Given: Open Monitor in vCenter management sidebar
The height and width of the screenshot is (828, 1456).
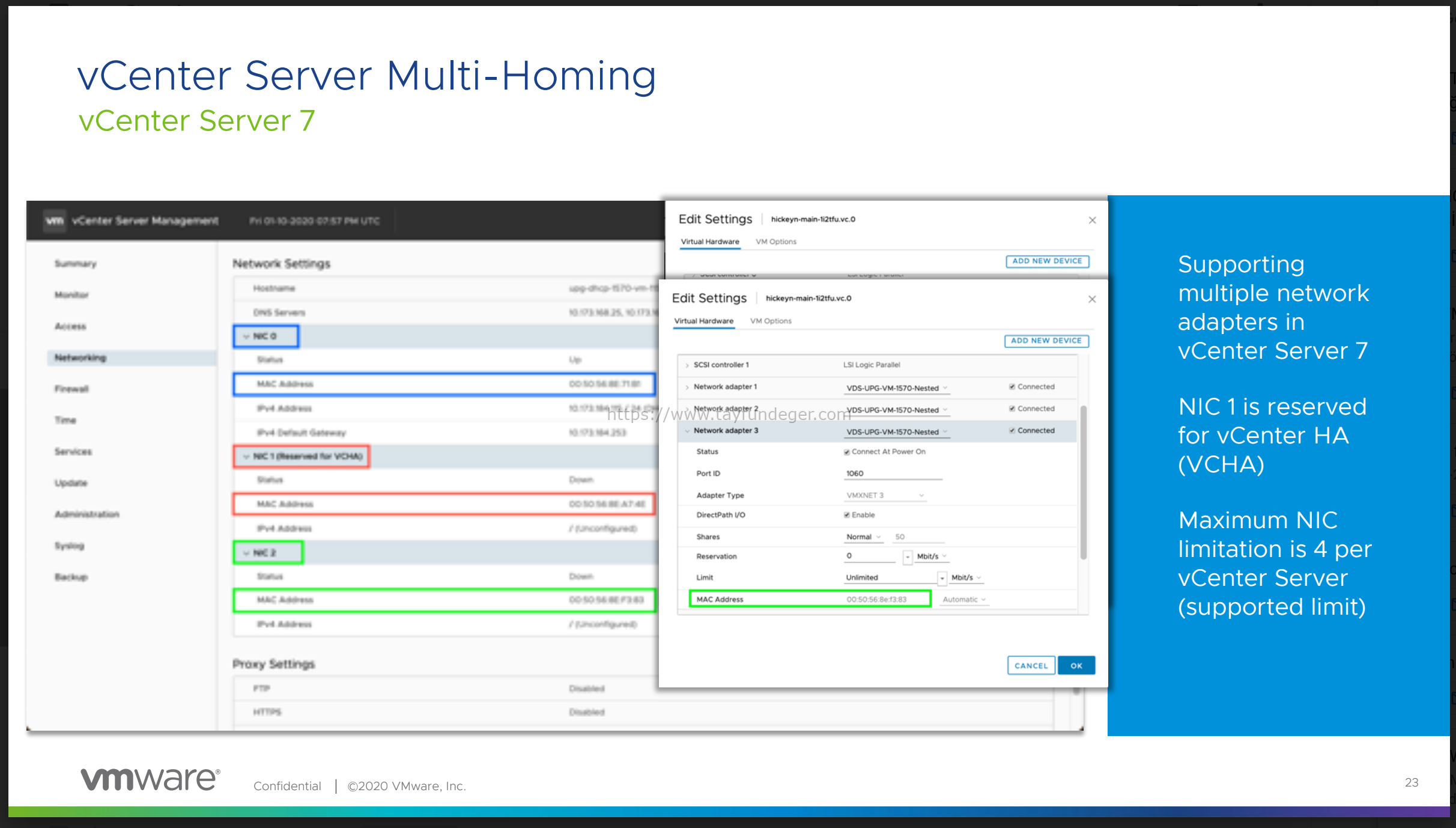Looking at the screenshot, I should coord(71,295).
